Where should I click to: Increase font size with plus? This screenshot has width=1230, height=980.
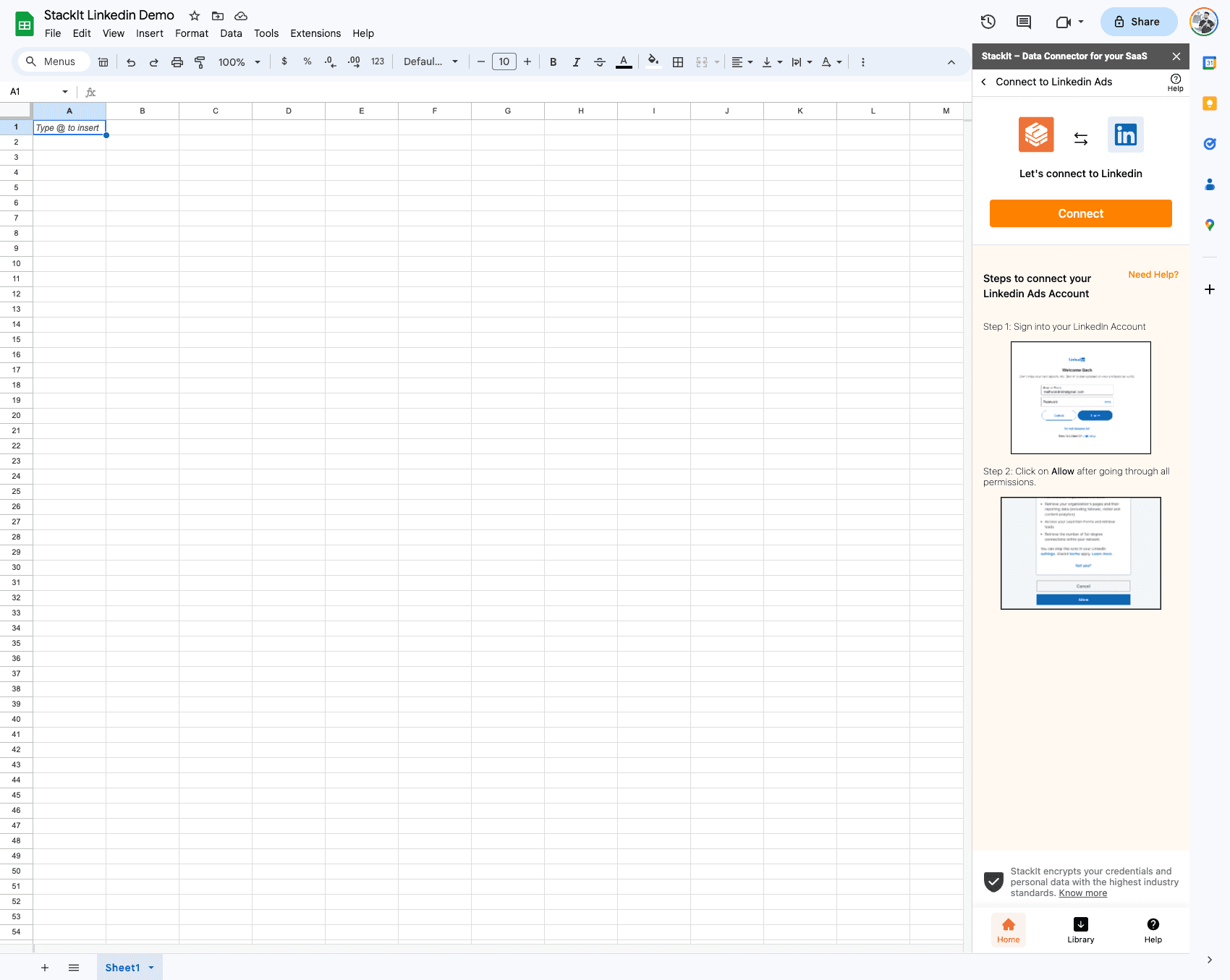[527, 62]
